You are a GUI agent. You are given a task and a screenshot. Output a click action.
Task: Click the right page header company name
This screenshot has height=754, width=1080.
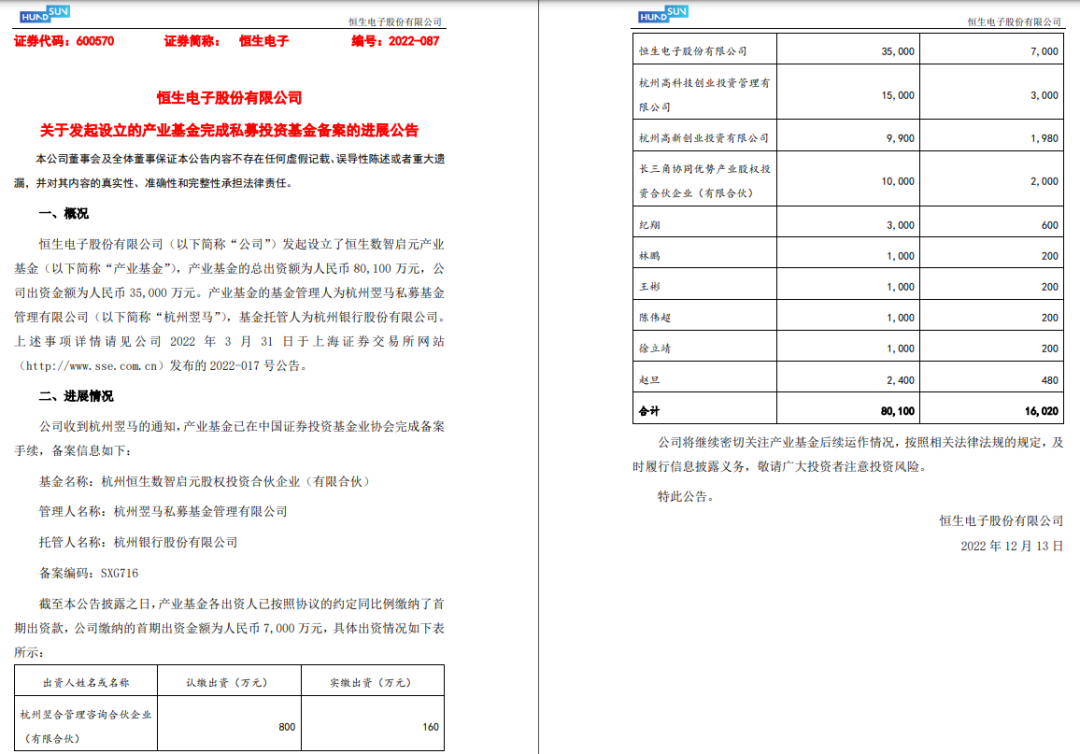[1015, 22]
